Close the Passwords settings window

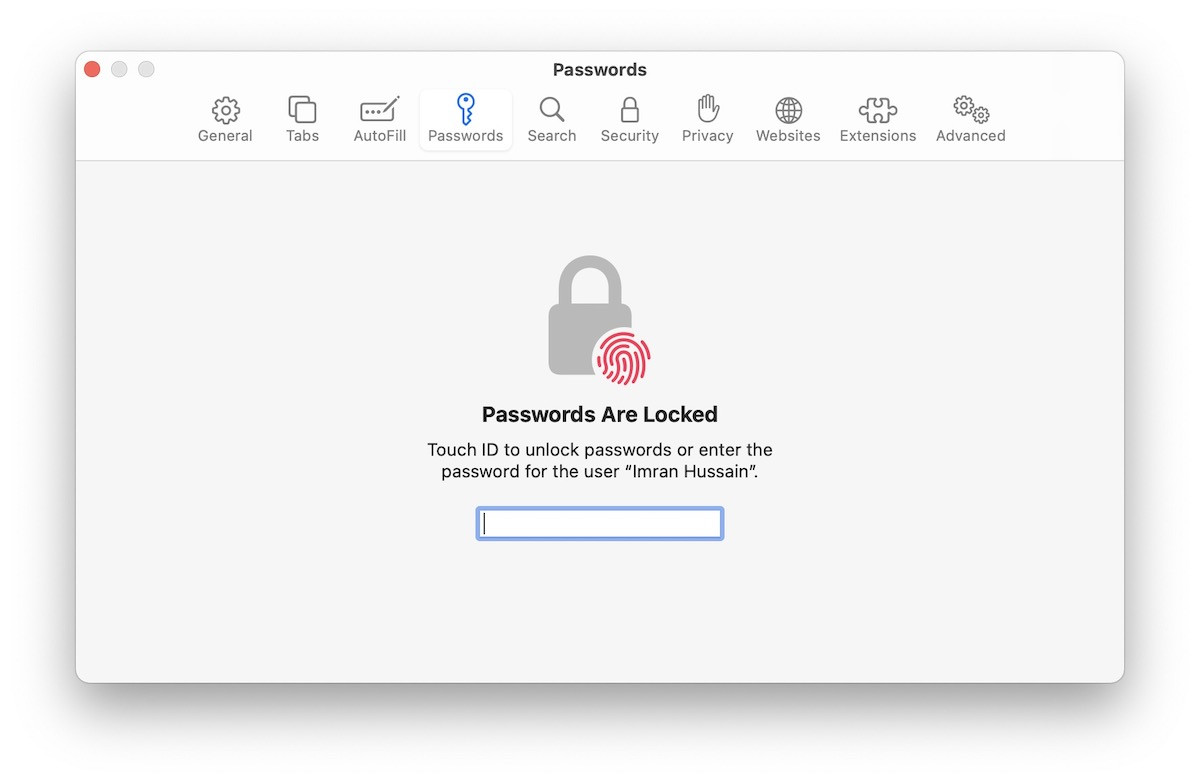point(92,69)
